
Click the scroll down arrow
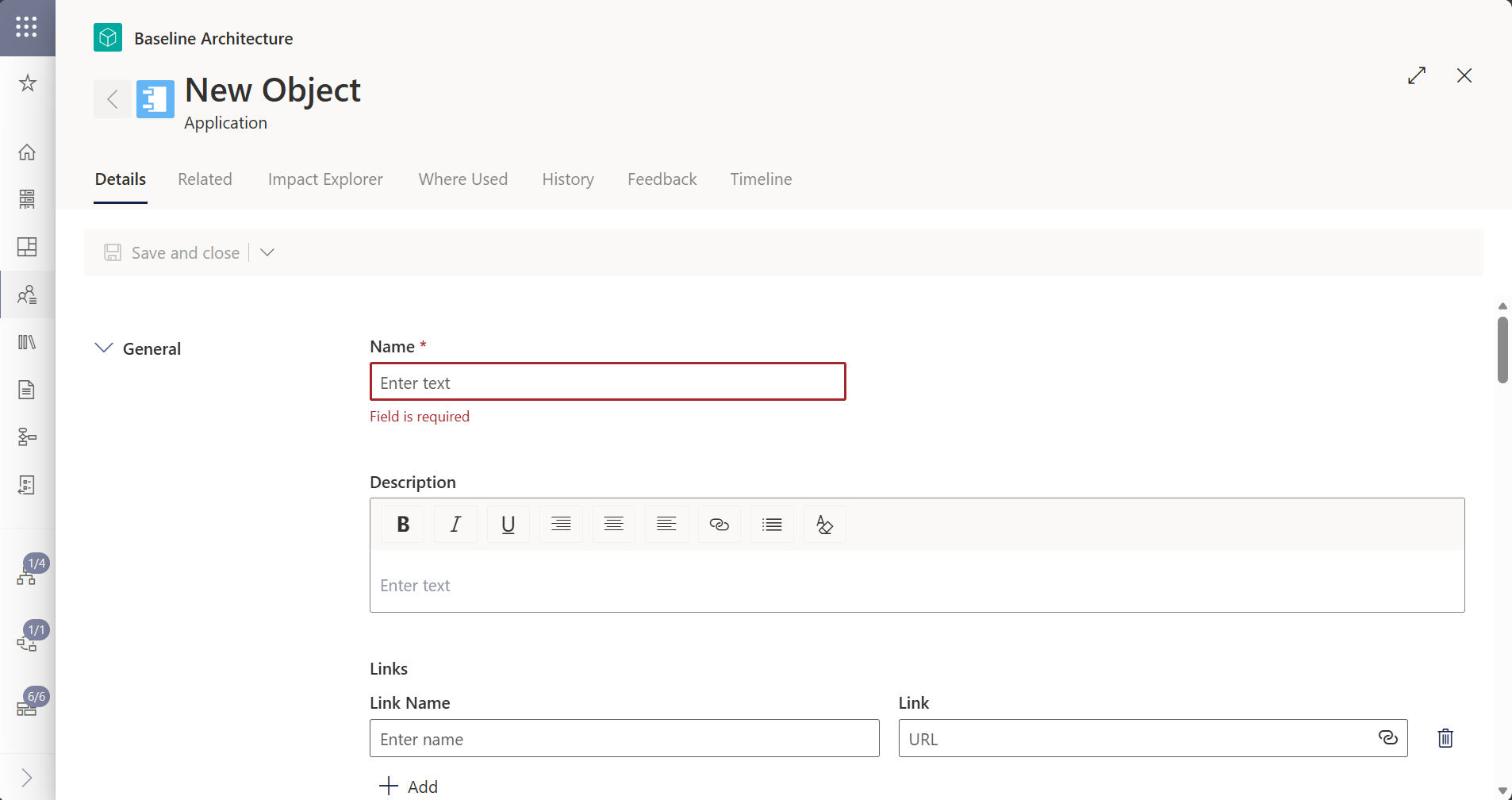coord(1502,791)
